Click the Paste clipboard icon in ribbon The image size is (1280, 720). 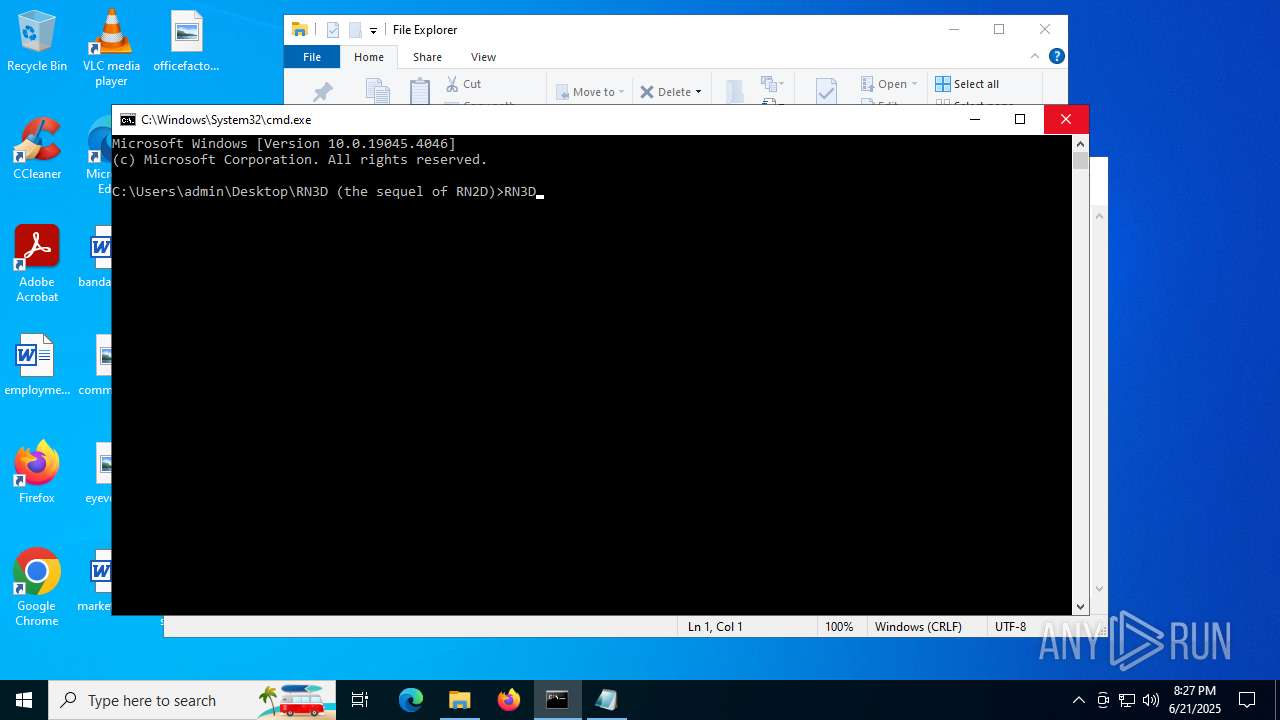(x=420, y=91)
